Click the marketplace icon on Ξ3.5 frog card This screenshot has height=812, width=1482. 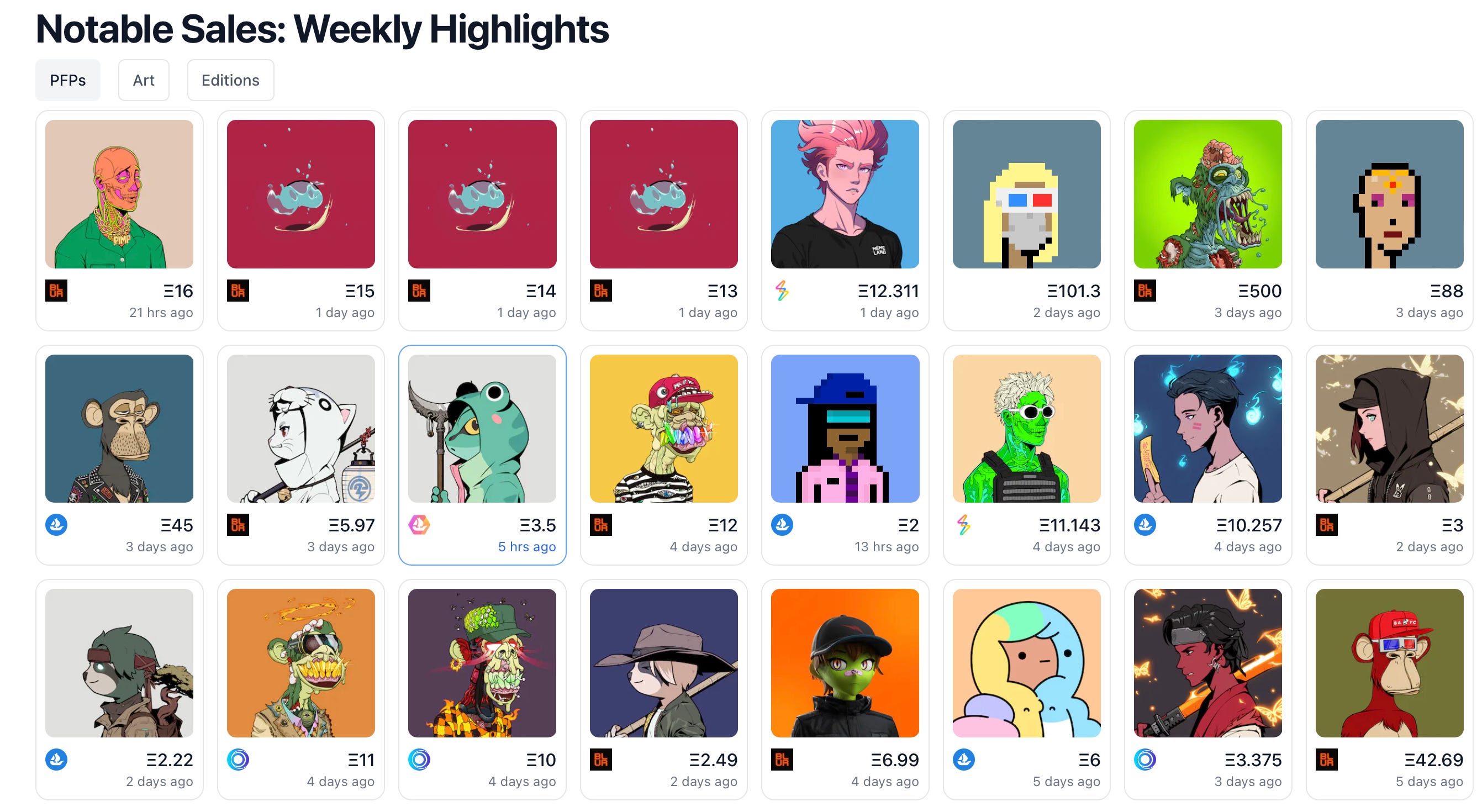click(419, 525)
